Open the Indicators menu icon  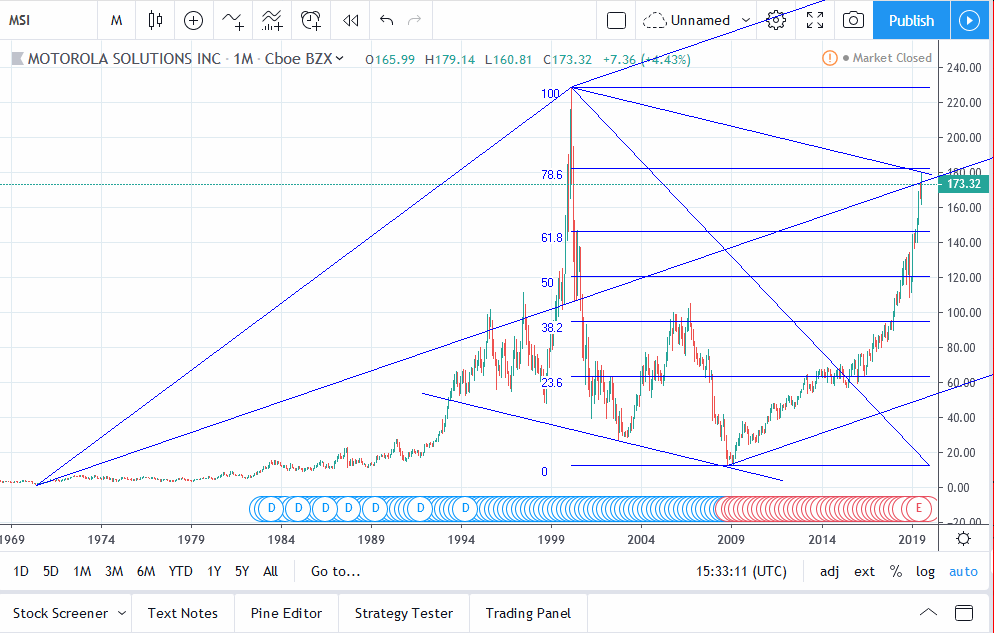pos(233,20)
